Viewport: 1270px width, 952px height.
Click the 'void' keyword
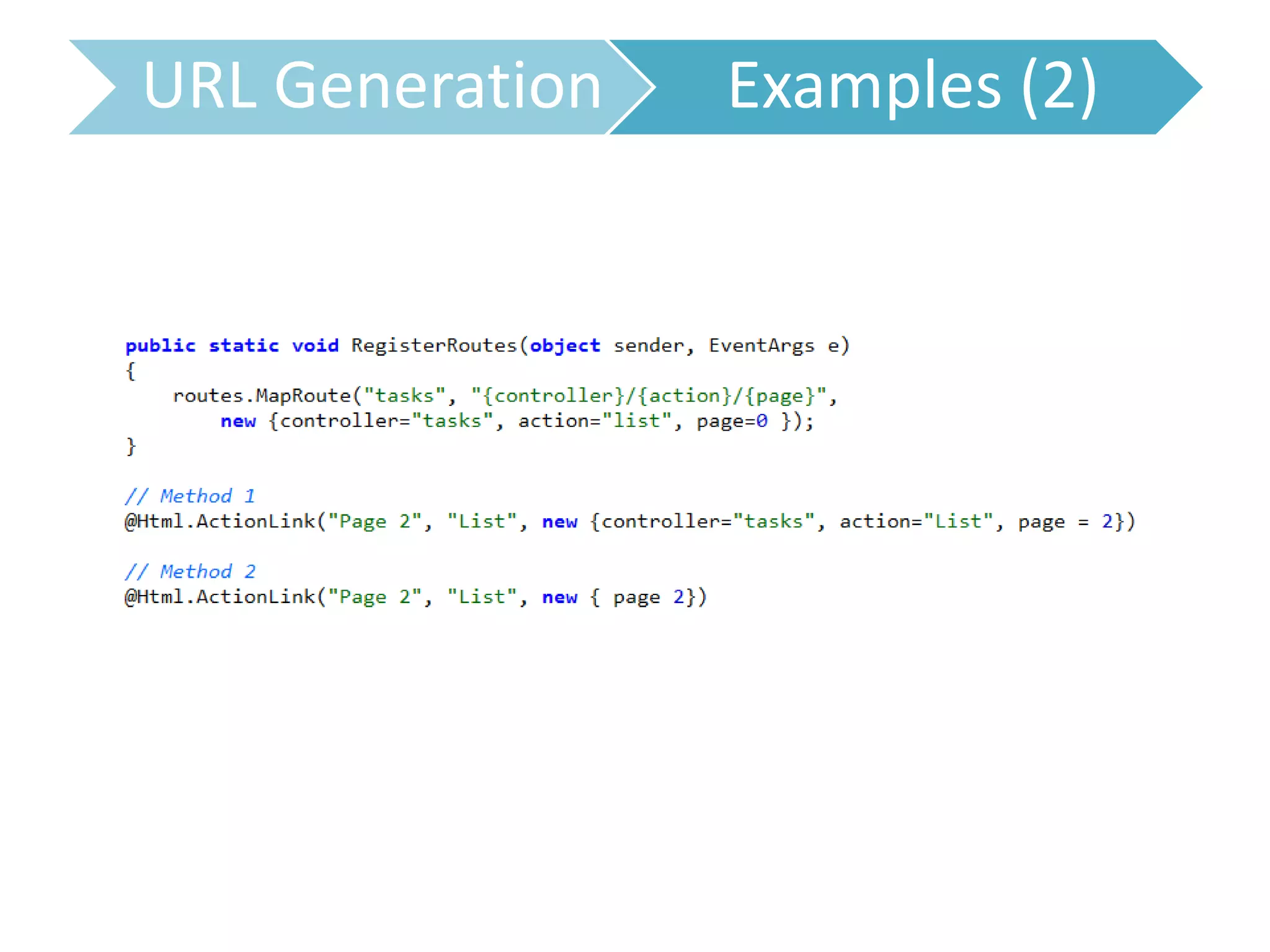tap(315, 345)
